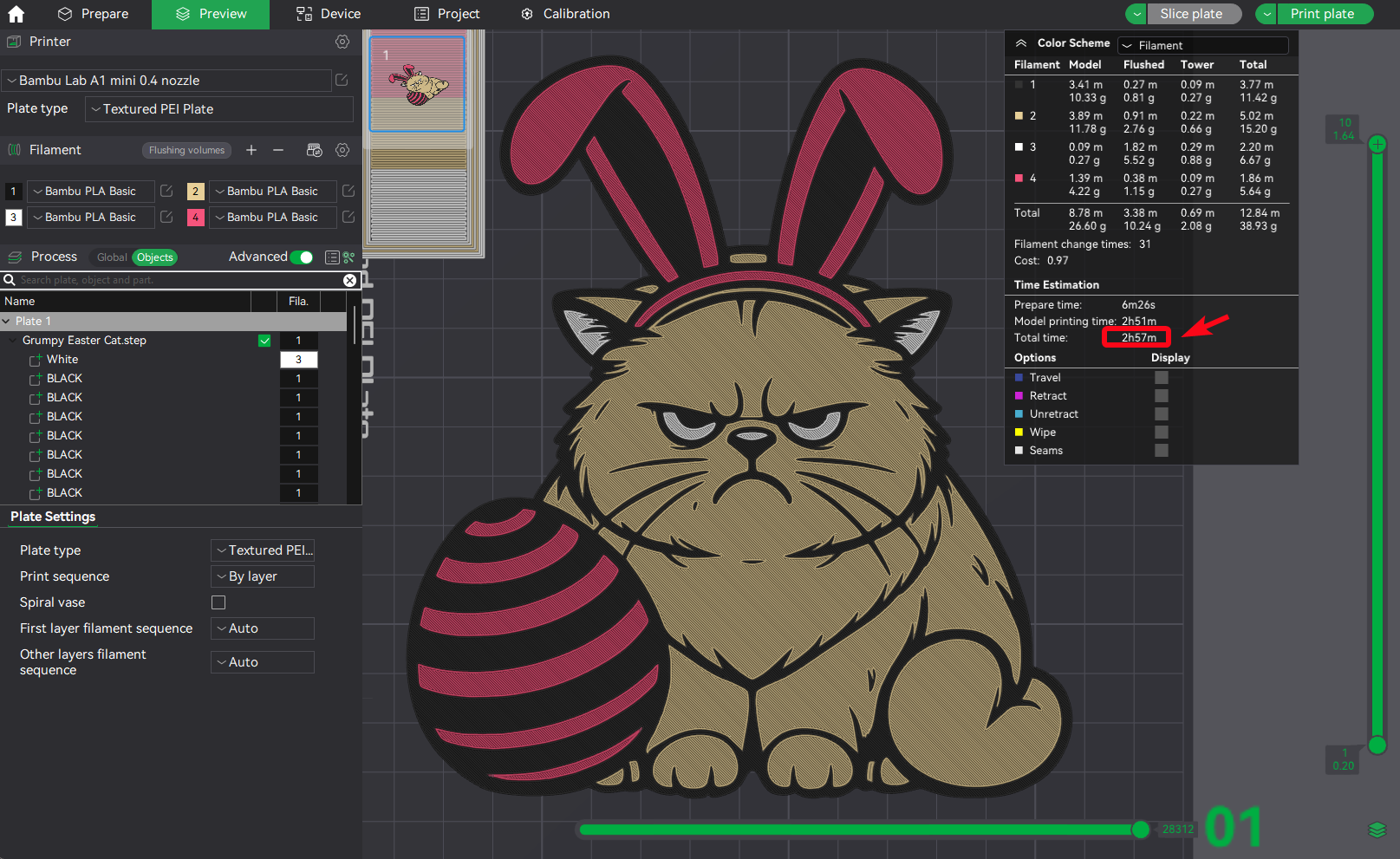Open the Slice plate dropdown arrow

1136,14
